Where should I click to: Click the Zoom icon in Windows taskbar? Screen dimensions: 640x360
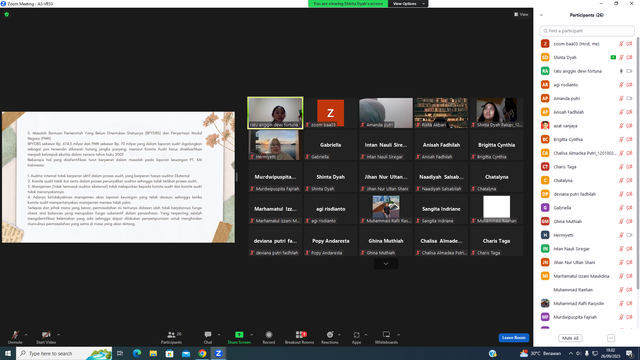click(218, 353)
